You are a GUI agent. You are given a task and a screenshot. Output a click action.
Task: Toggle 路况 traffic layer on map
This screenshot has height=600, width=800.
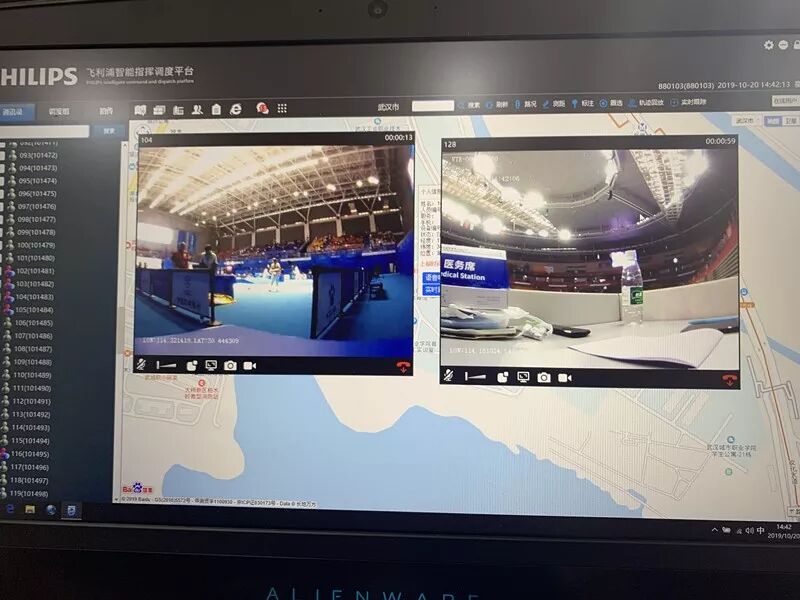526,104
